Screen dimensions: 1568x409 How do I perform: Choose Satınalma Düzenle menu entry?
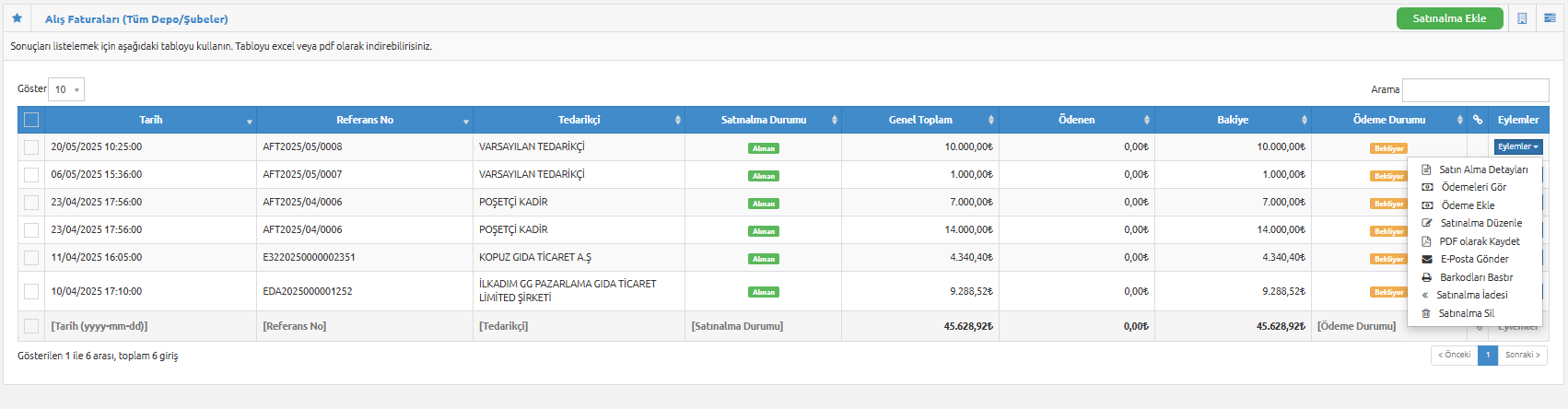tap(1481, 223)
